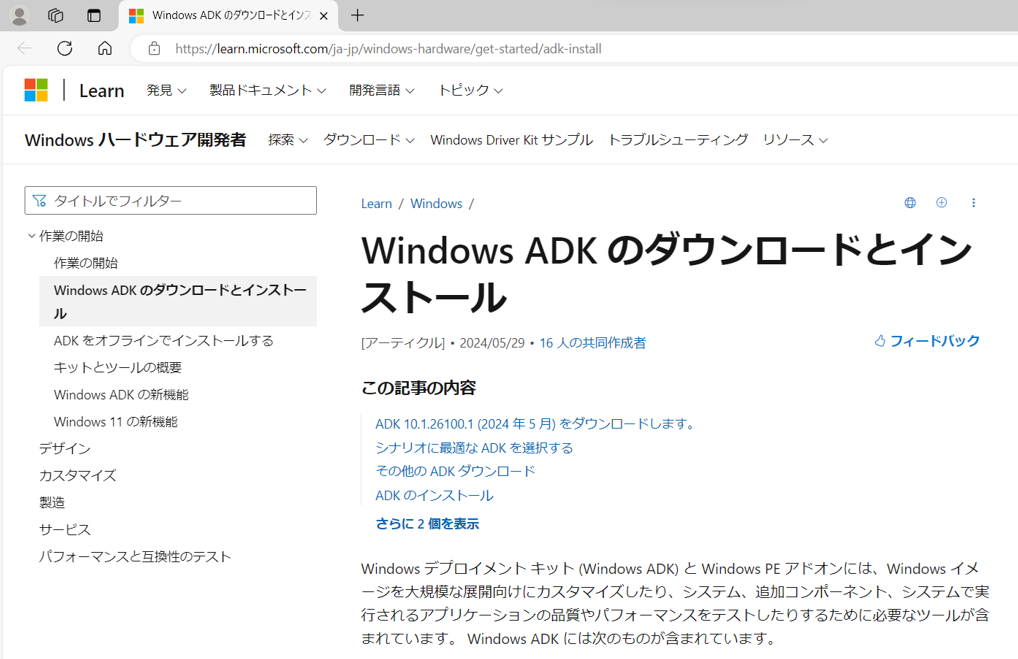Open キットとツールの概要
This screenshot has width=1018, height=659.
[118, 367]
